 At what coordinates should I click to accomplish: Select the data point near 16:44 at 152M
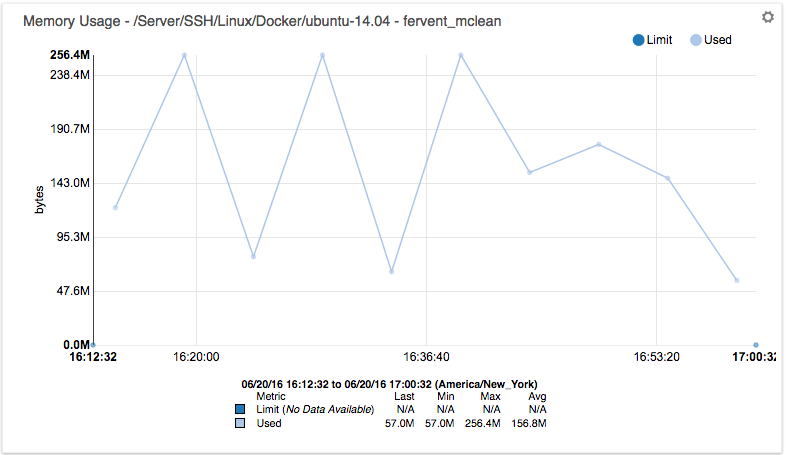point(530,172)
